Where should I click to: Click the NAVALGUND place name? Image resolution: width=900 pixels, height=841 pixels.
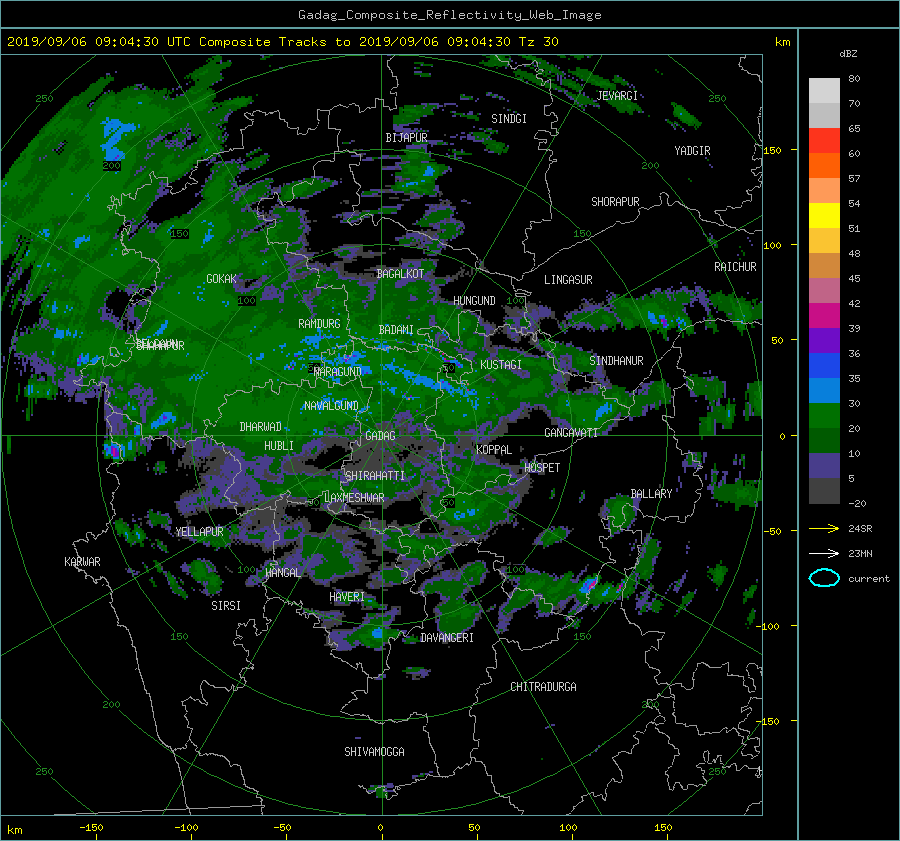[x=331, y=406]
